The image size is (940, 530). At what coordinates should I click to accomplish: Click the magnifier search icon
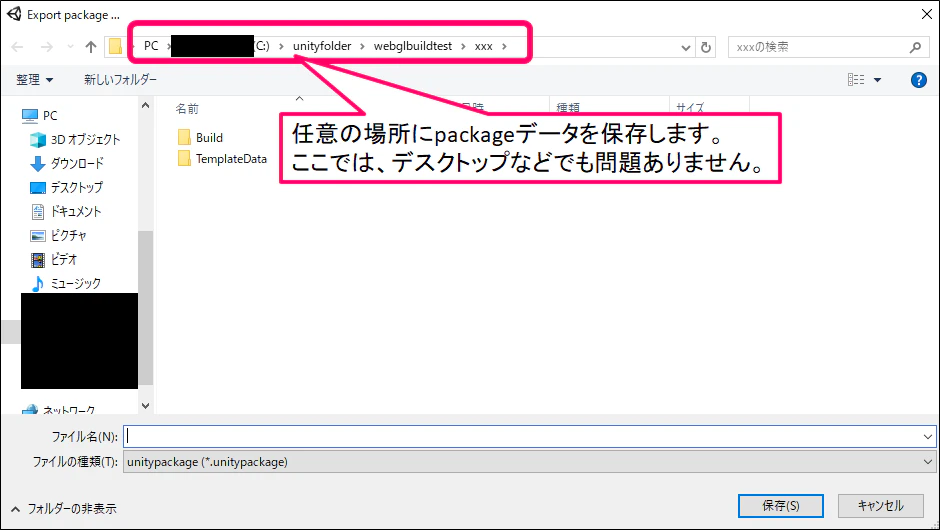pos(915,47)
